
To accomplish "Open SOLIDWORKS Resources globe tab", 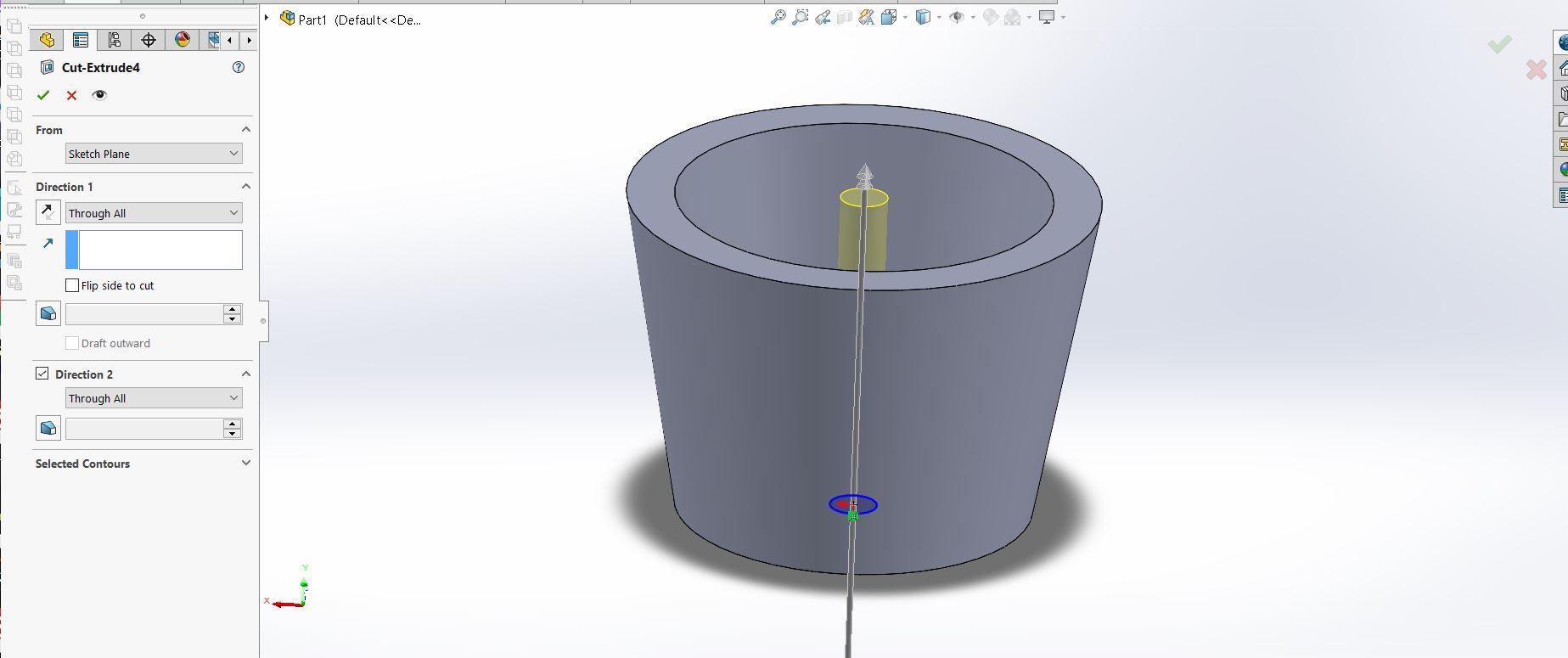I will click(1562, 42).
